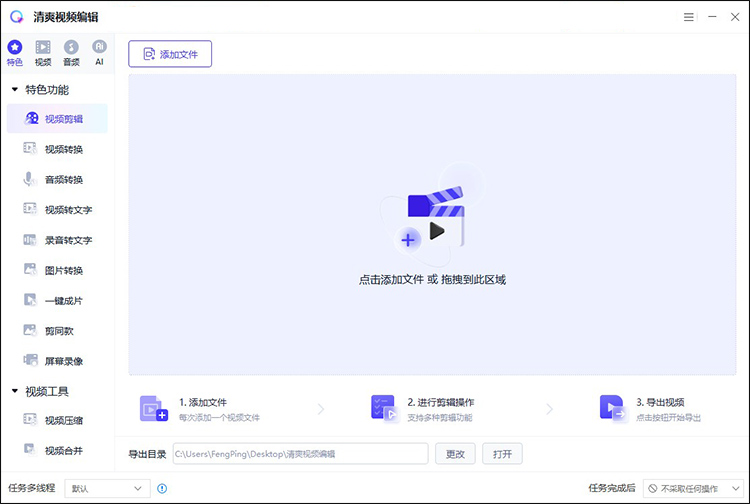Click the step 1 添加文件 icon
This screenshot has width=750, height=504.
click(x=154, y=408)
